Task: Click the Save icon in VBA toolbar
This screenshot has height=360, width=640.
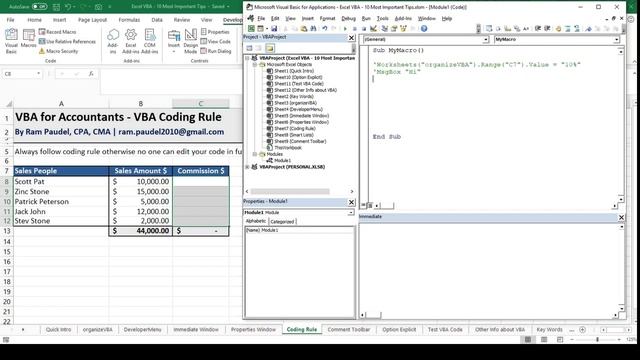Action: click(x=274, y=29)
